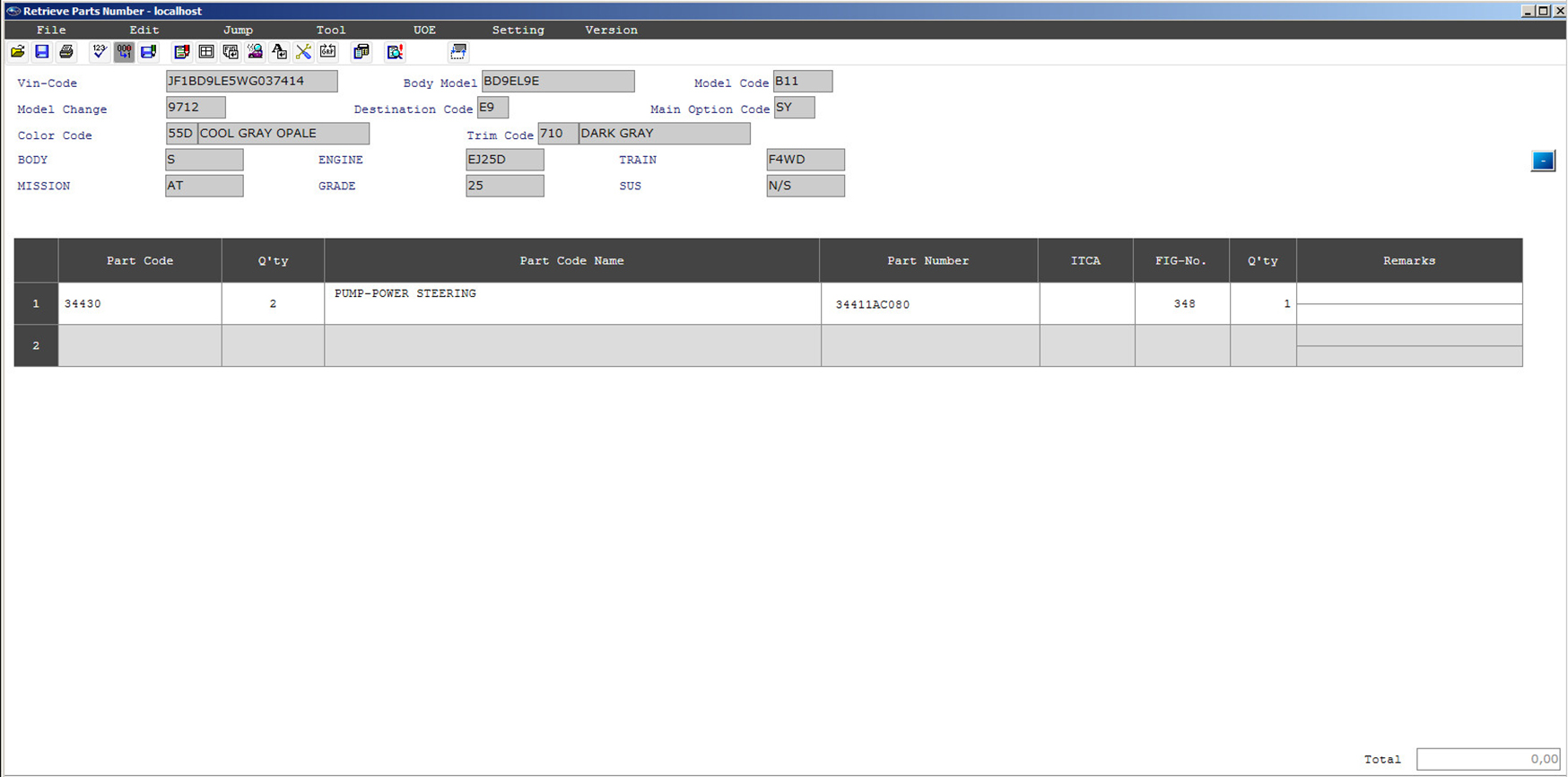Select row 1 header in parts table
This screenshot has width=1568, height=777.
(x=36, y=304)
